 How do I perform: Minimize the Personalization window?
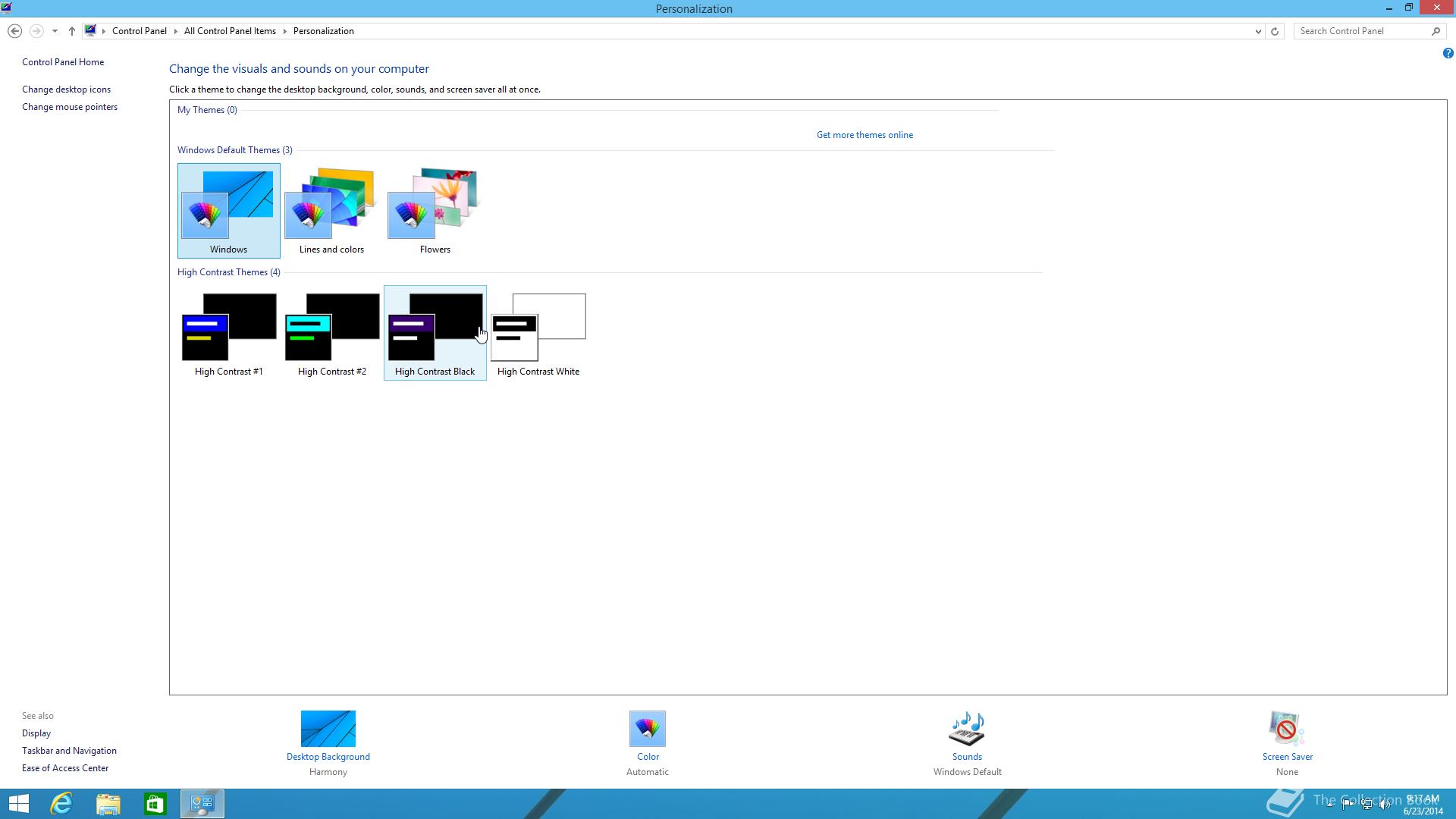(1389, 8)
